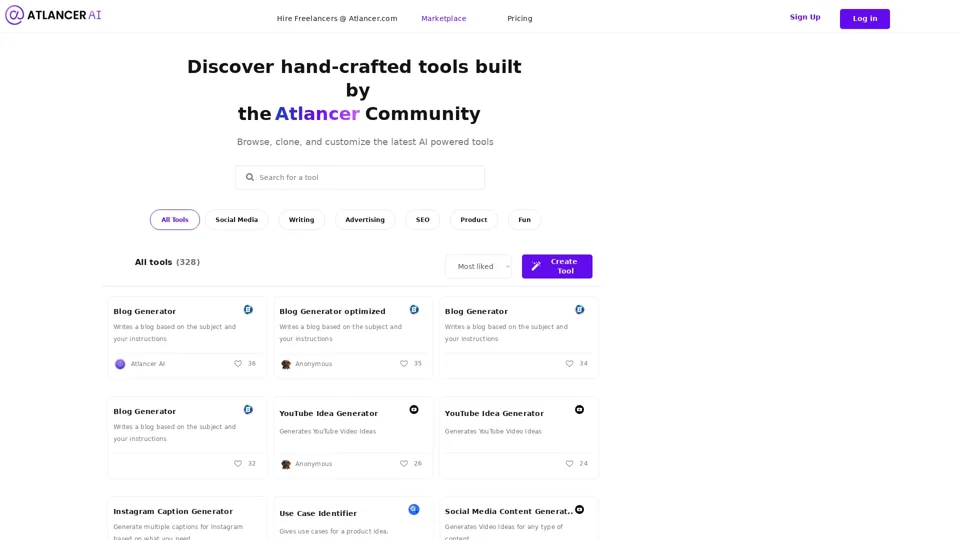Image resolution: width=960 pixels, height=540 pixels.
Task: Open the Most liked sort dropdown
Action: pos(478,266)
